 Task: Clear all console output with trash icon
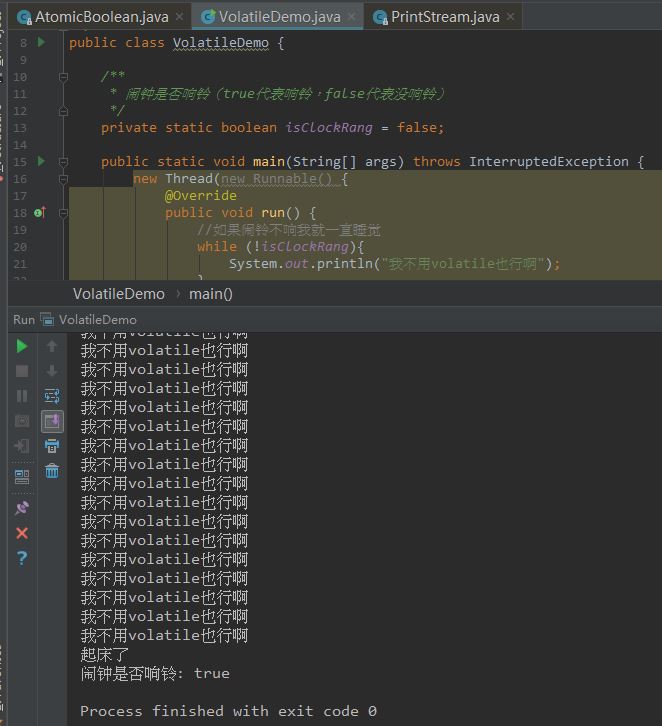(52, 471)
